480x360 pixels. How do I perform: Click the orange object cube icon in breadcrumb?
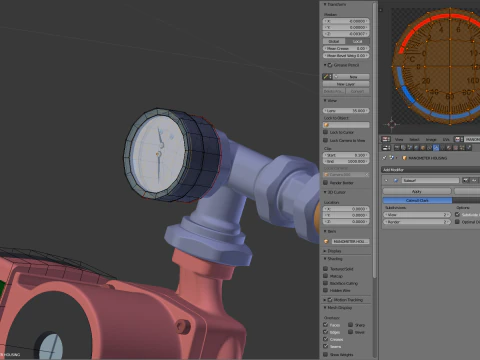pyautogui.click(x=404, y=158)
